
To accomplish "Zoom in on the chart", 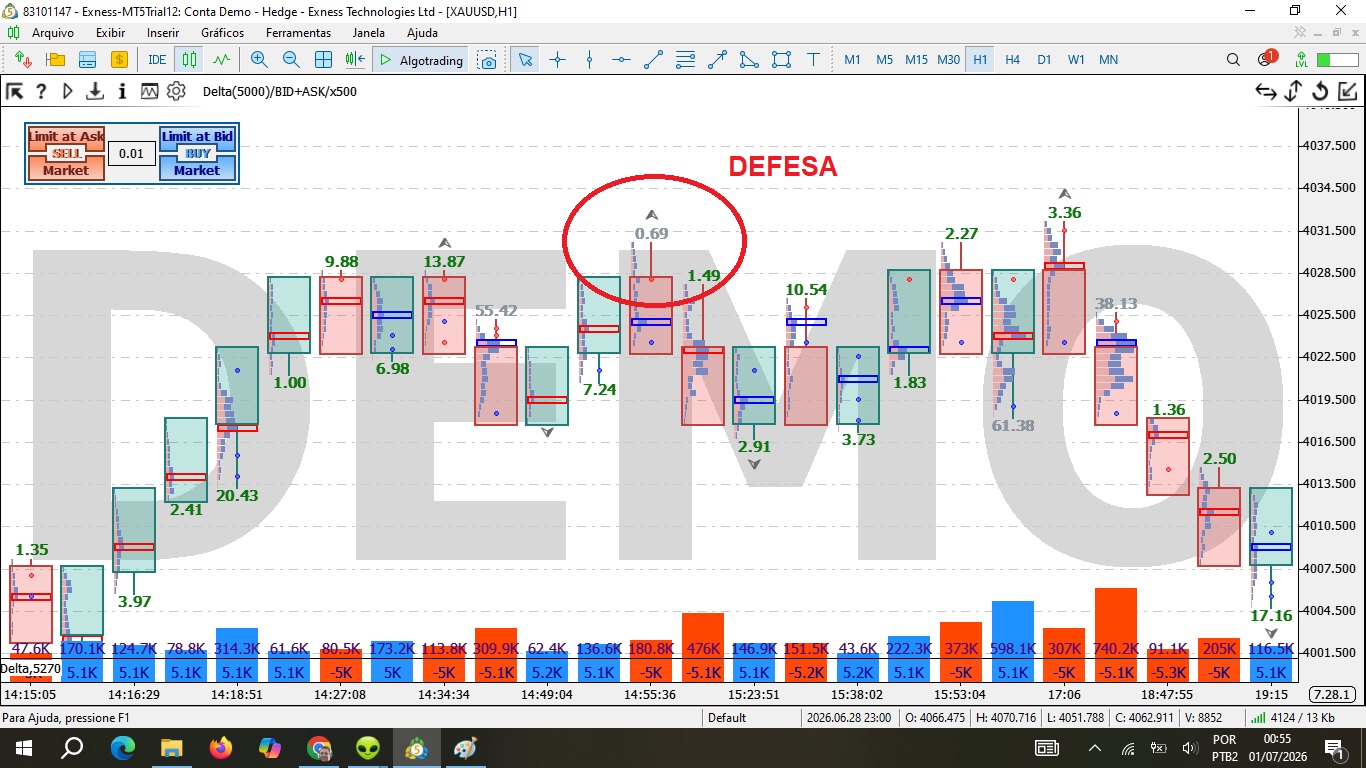I will coord(259,60).
